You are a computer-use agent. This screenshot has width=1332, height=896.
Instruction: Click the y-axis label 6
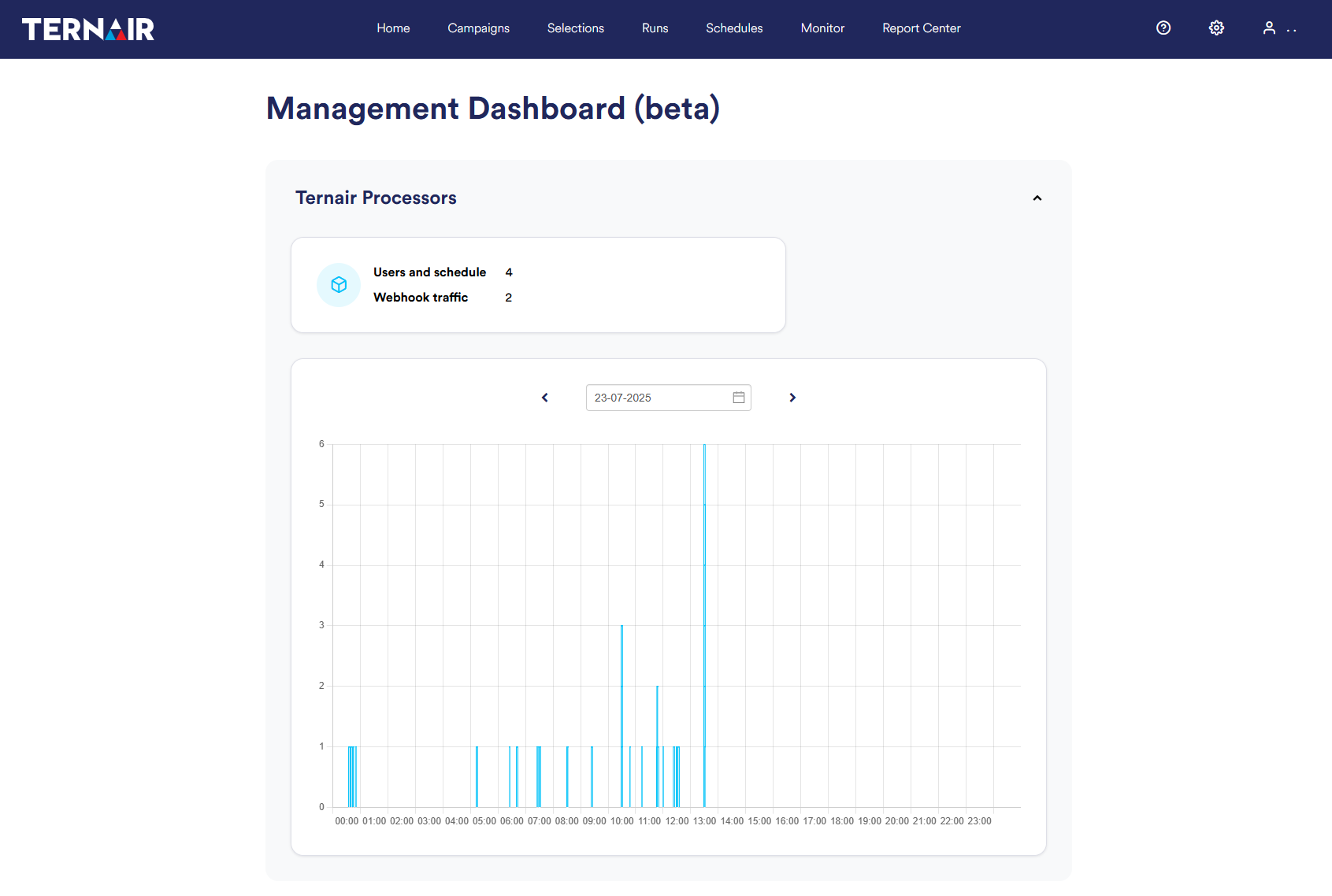coord(321,444)
